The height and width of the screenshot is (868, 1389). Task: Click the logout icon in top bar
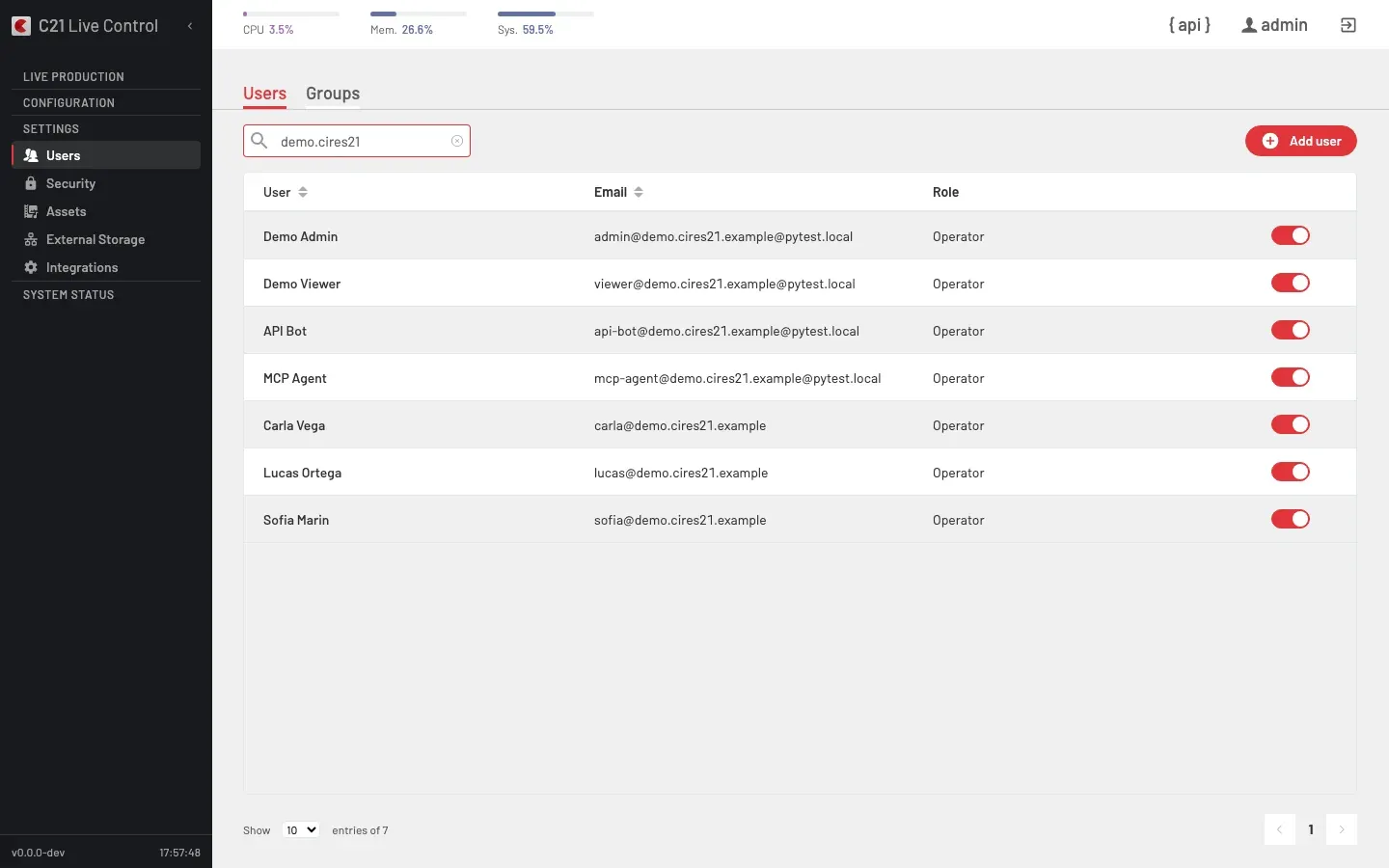[1348, 25]
